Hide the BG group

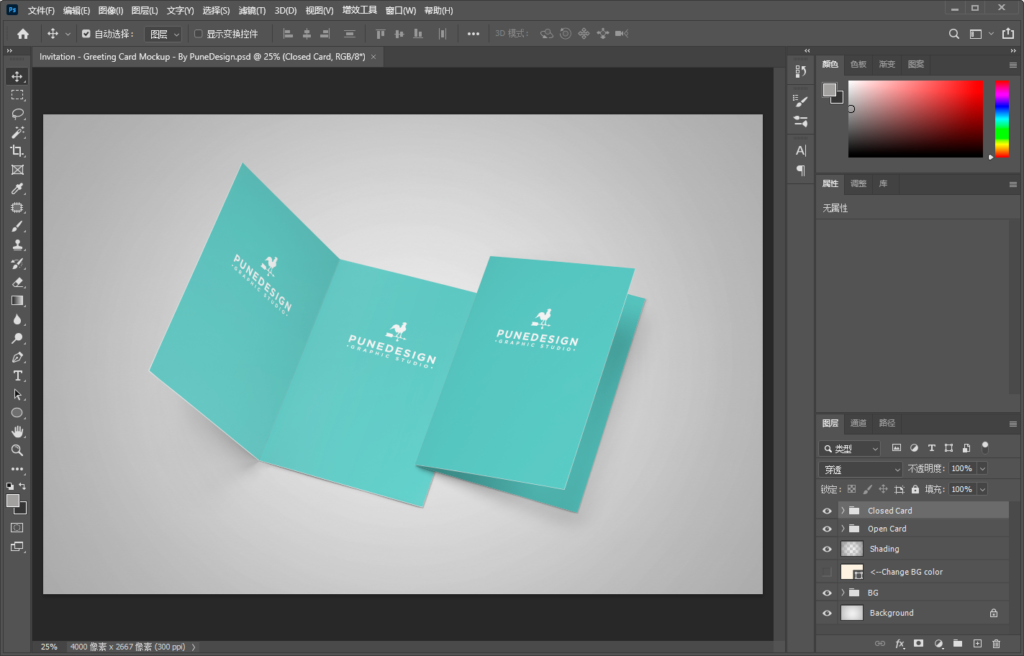point(827,593)
